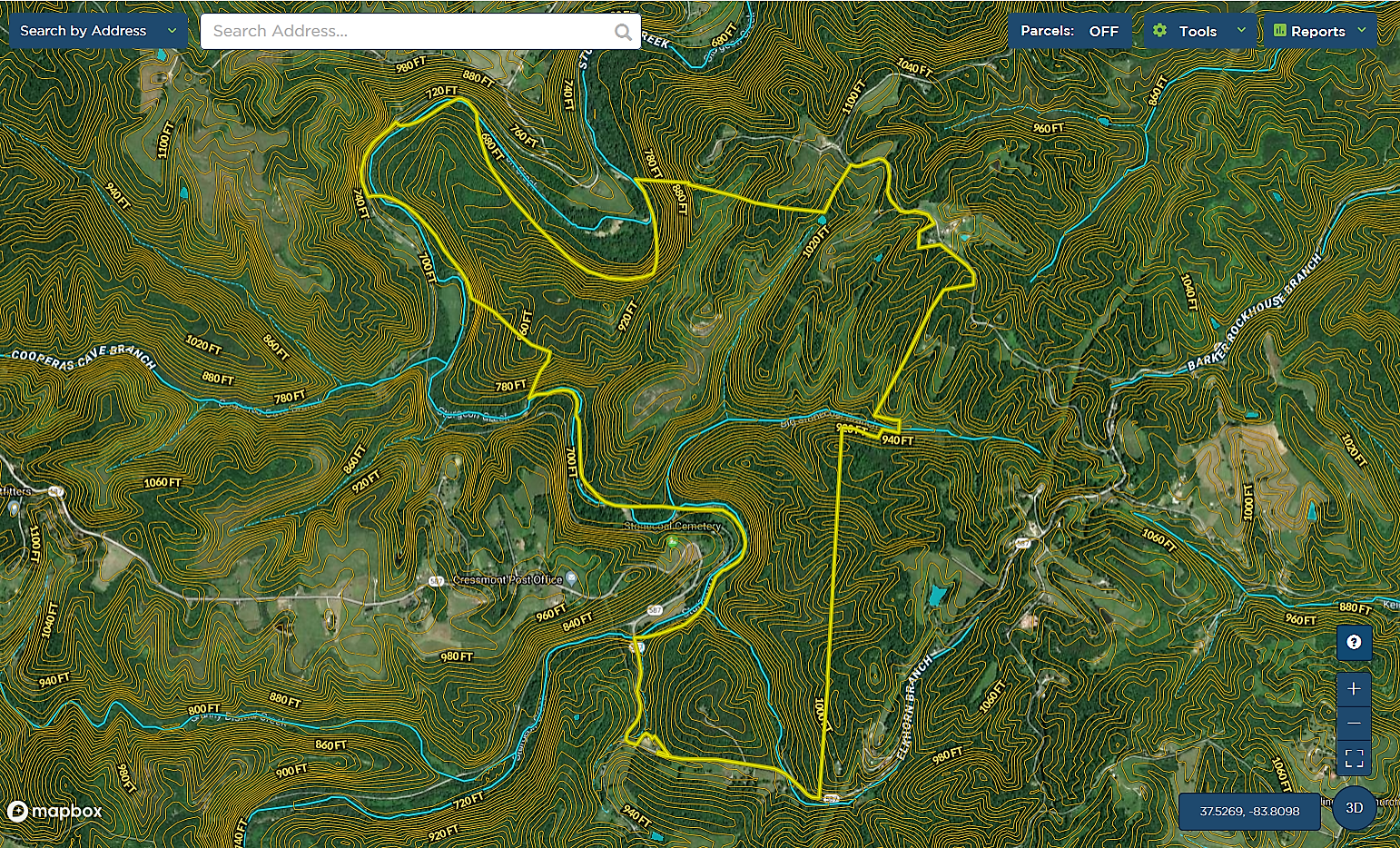Focus the Search Address text field
Image resolution: width=1400 pixels, height=848 pixels.
[x=409, y=32]
